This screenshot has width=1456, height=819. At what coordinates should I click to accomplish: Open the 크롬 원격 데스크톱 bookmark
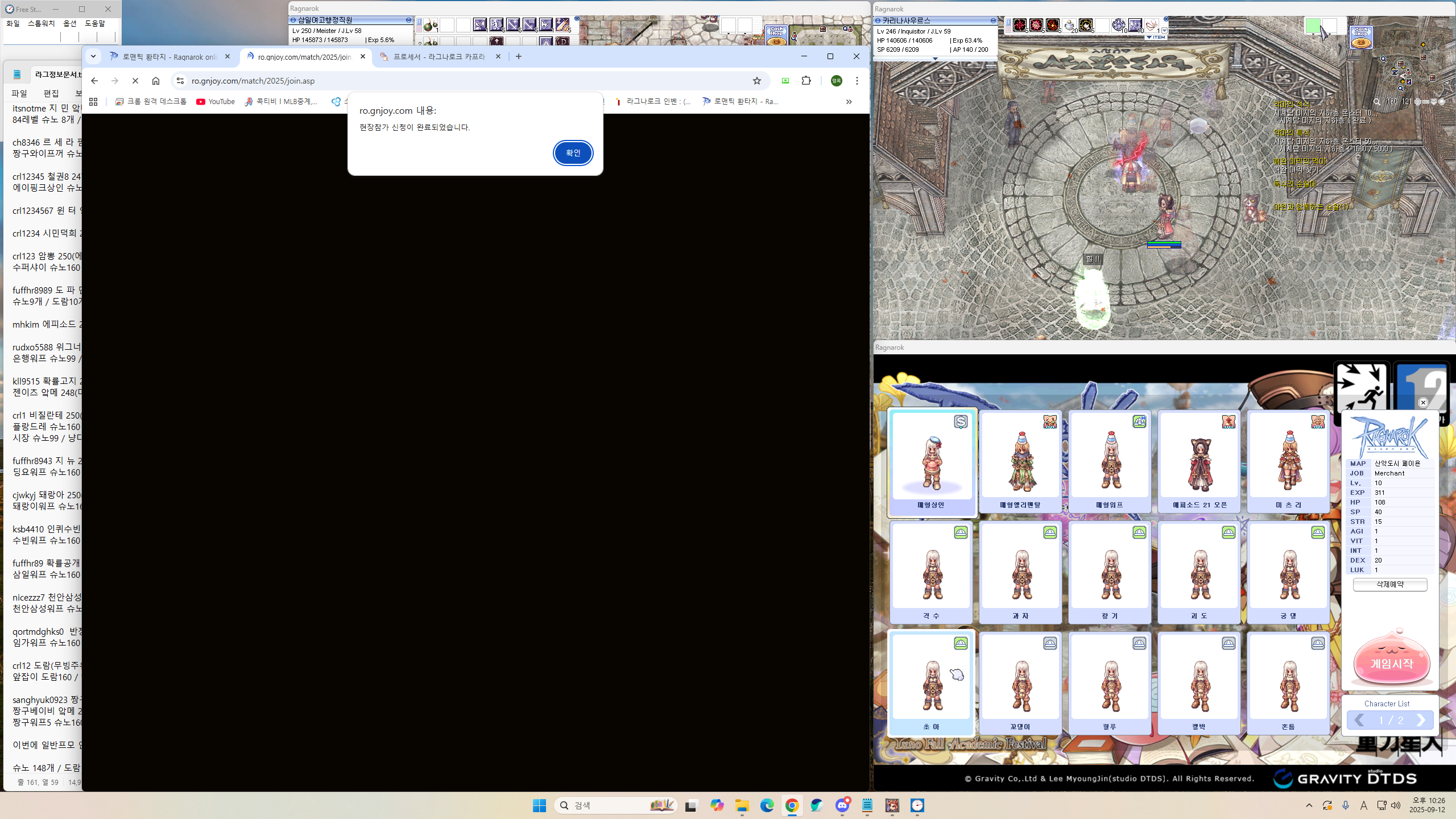pos(151,101)
